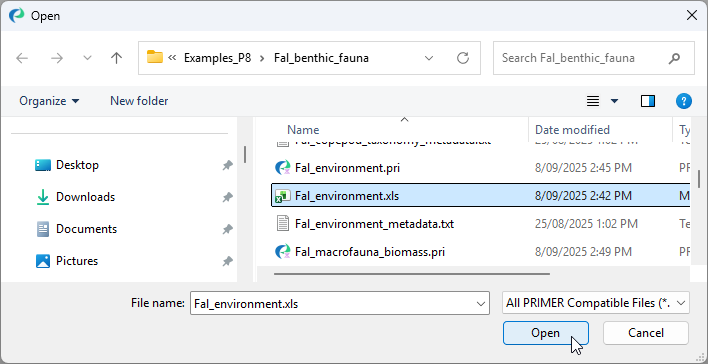Close the Open dialog window
Image resolution: width=708 pixels, height=364 pixels.
point(691,15)
